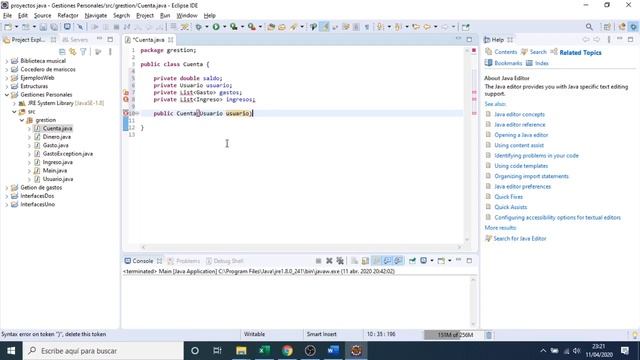Open the Quick Fixes help link
The image size is (640, 360).
point(508,197)
